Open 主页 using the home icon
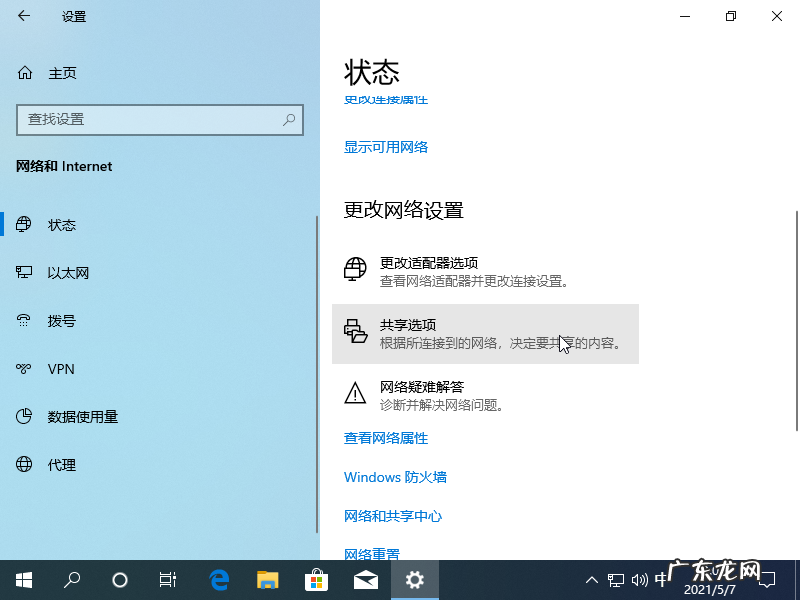 23,72
